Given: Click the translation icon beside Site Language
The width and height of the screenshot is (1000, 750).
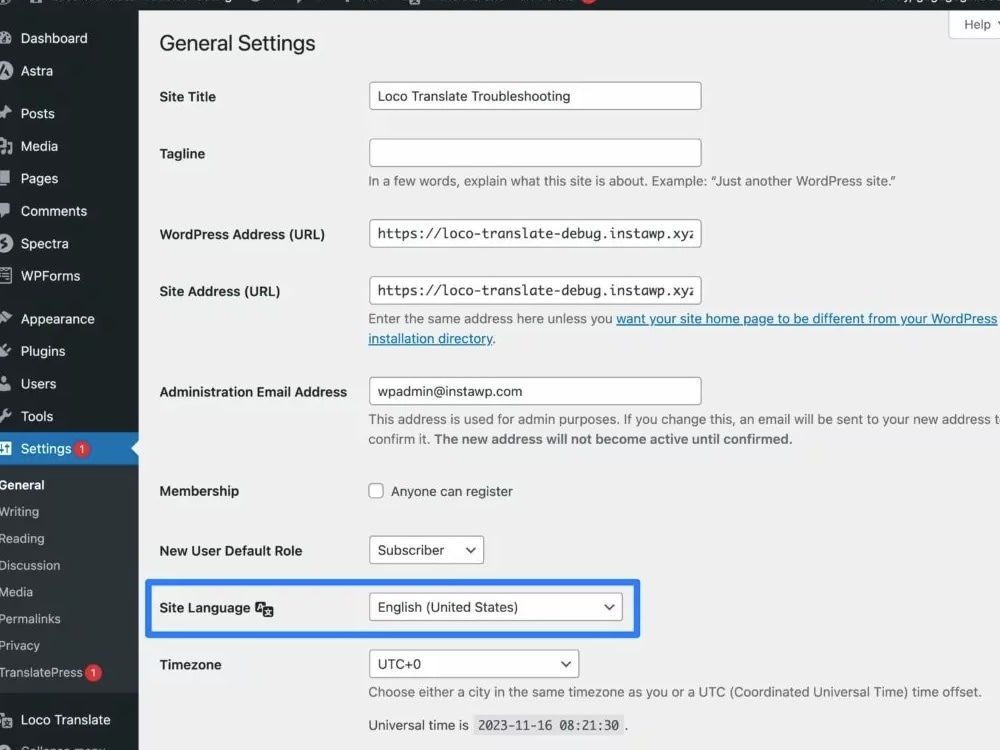Looking at the screenshot, I should click(262, 608).
